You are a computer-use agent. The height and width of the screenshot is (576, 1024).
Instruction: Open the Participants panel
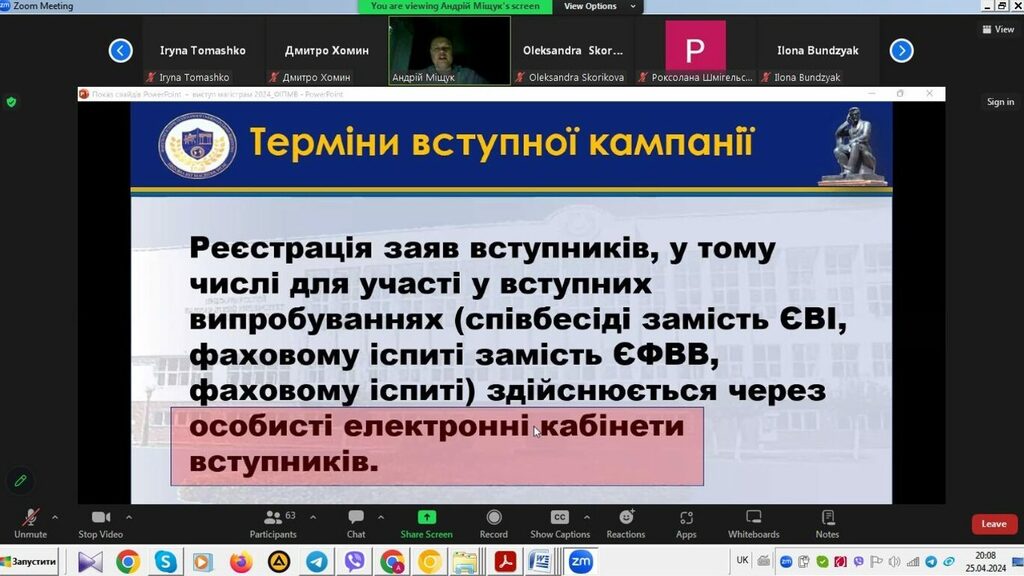(x=273, y=522)
